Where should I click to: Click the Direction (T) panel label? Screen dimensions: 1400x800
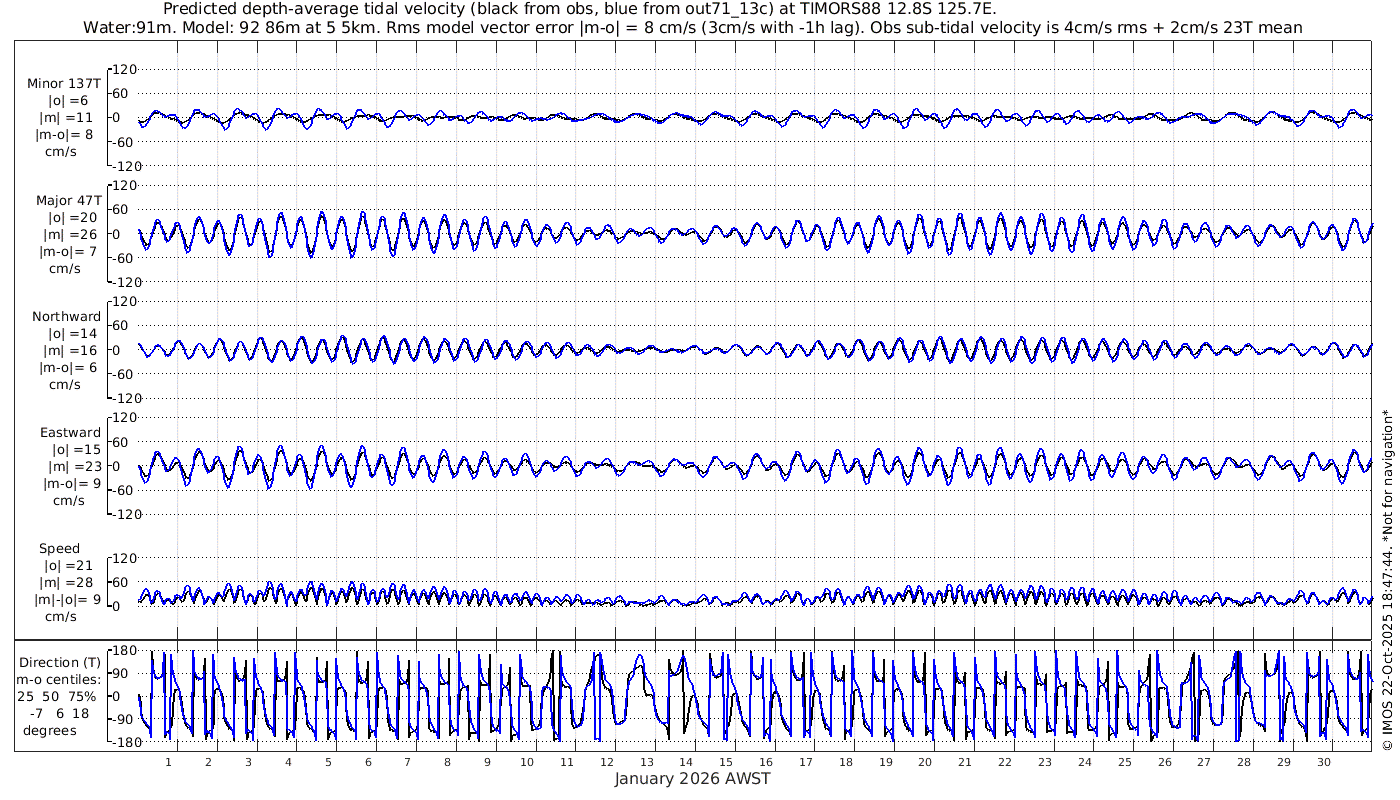point(63,662)
